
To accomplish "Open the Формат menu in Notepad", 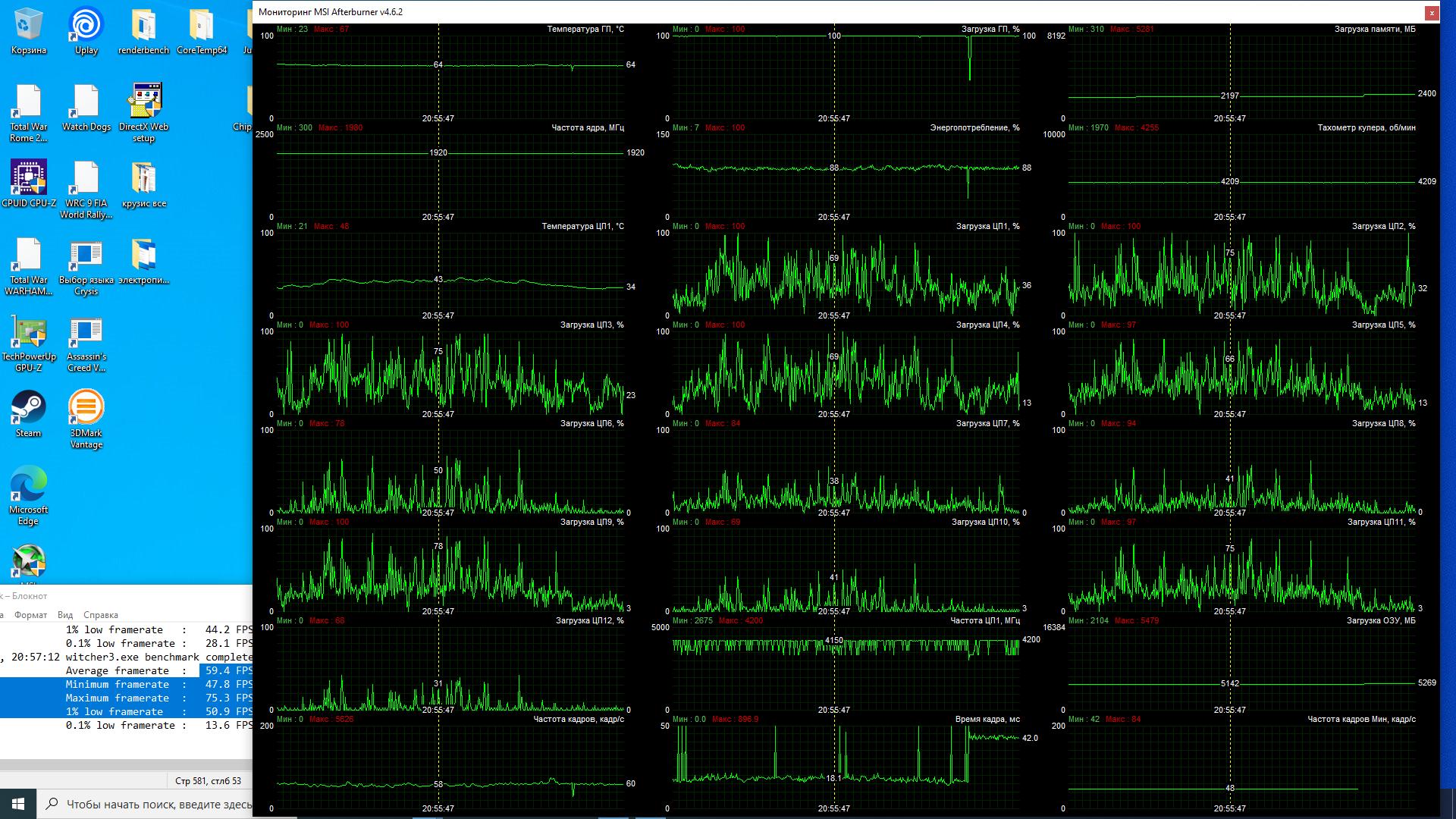I will [30, 615].
